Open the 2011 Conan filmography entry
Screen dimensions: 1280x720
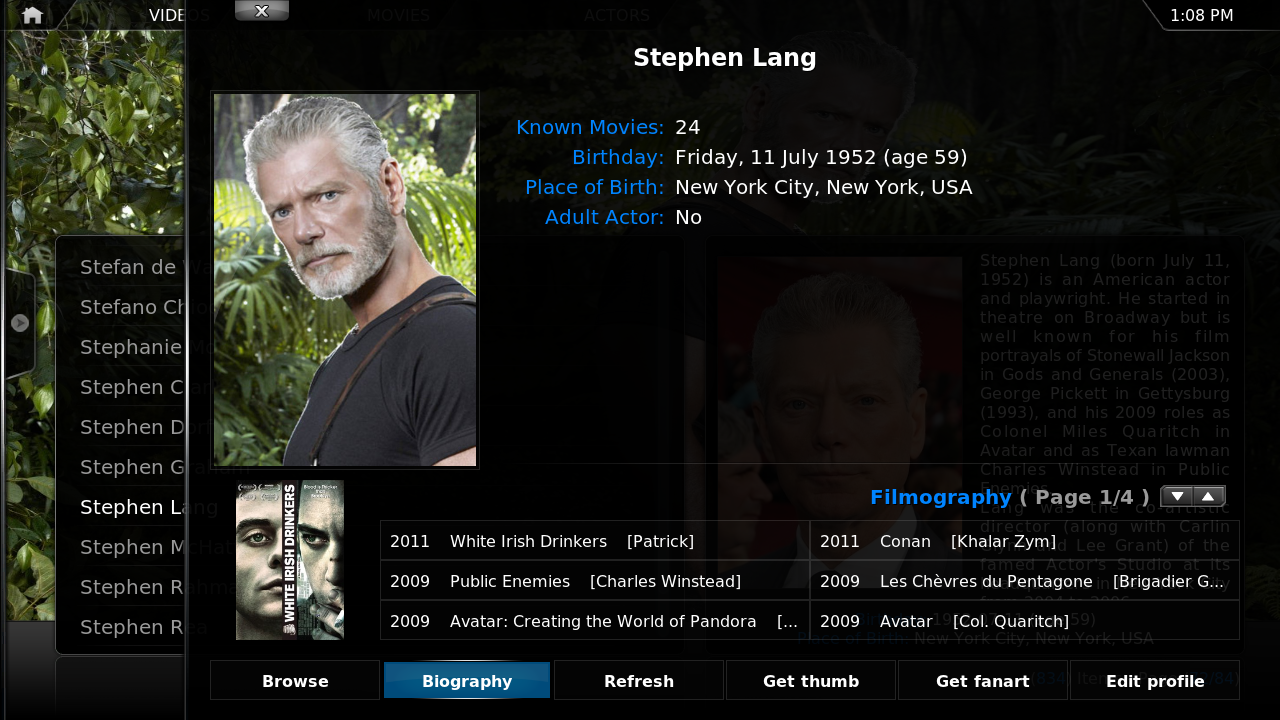(x=1025, y=541)
